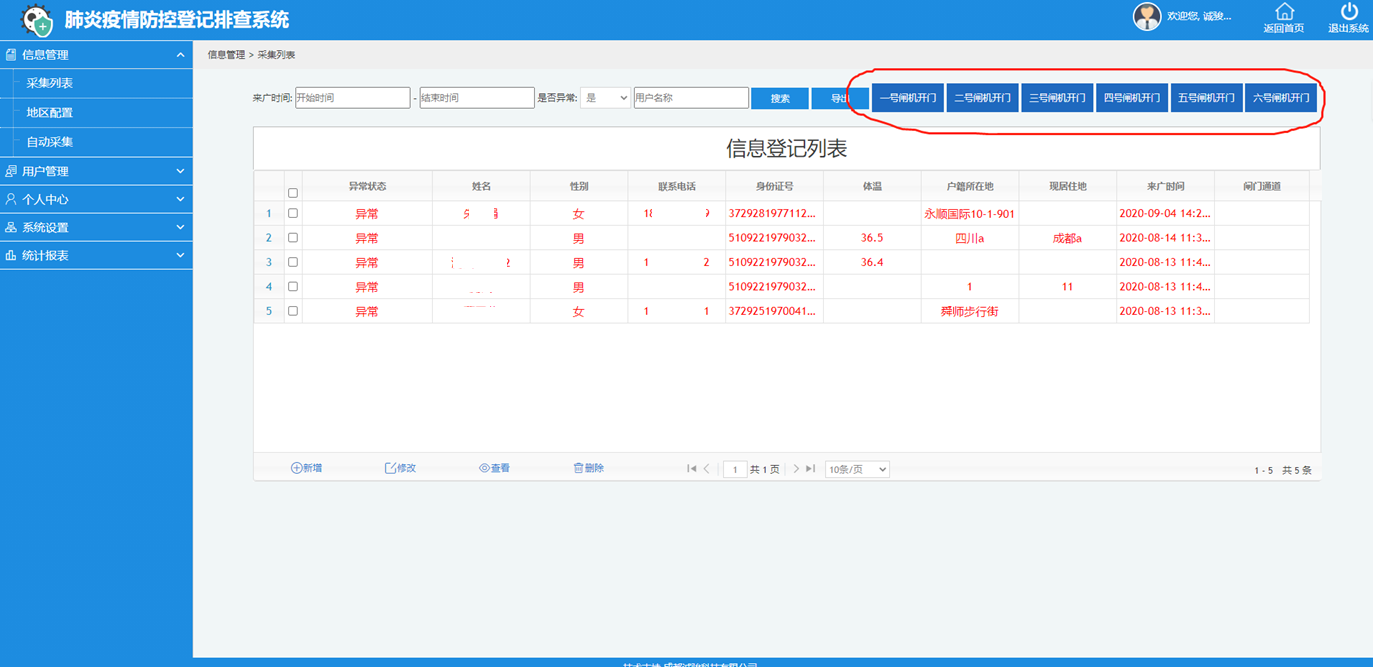Click the 导出 export button

[840, 98]
